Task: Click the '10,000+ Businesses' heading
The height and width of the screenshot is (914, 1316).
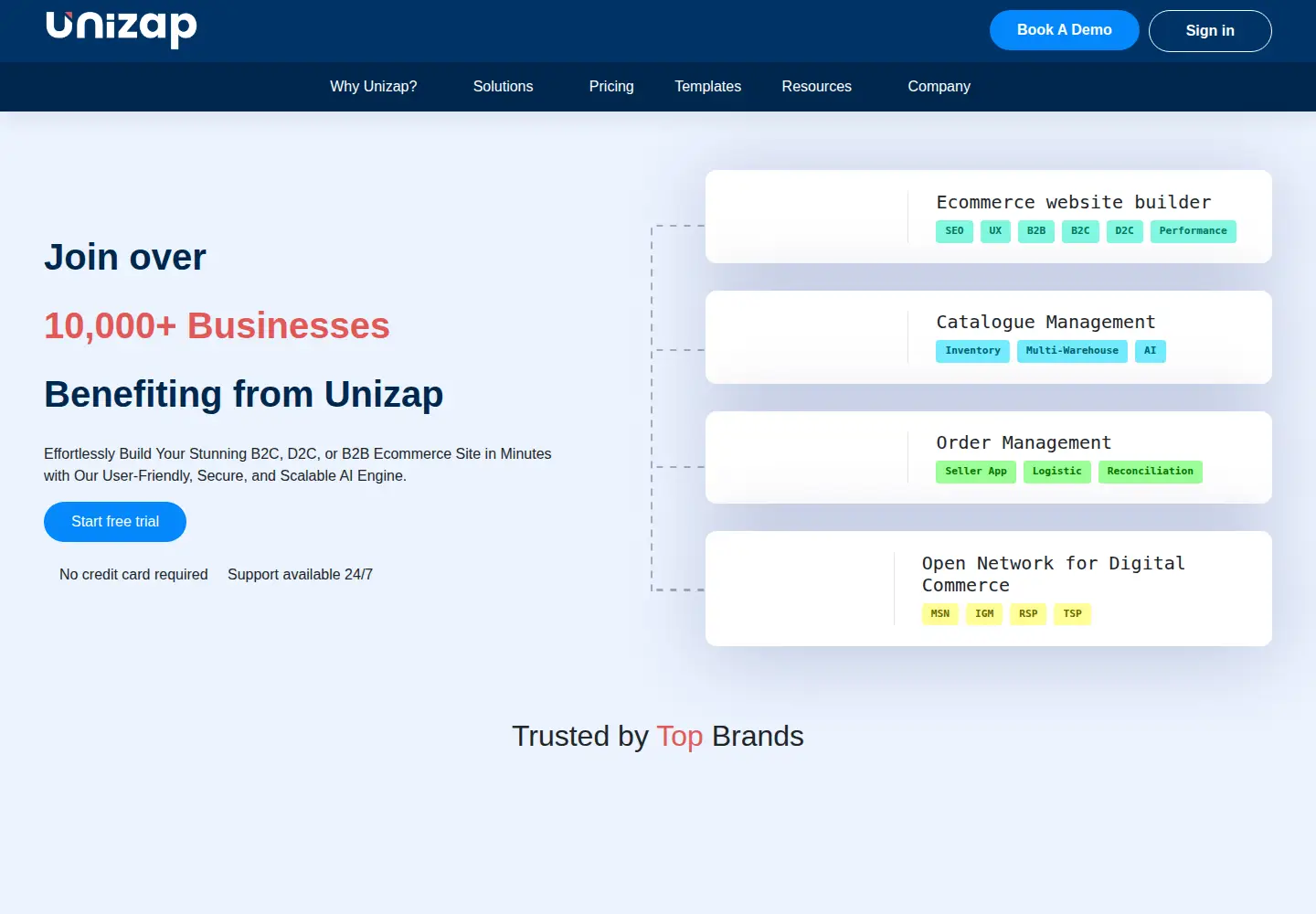Action: [x=217, y=326]
